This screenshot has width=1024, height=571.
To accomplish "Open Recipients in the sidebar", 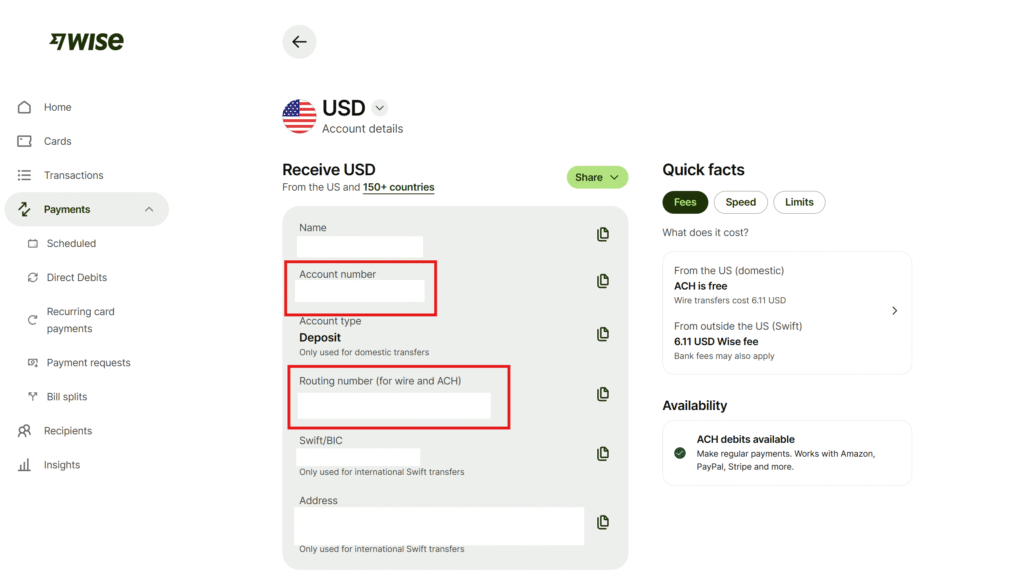I will click(x=67, y=431).
